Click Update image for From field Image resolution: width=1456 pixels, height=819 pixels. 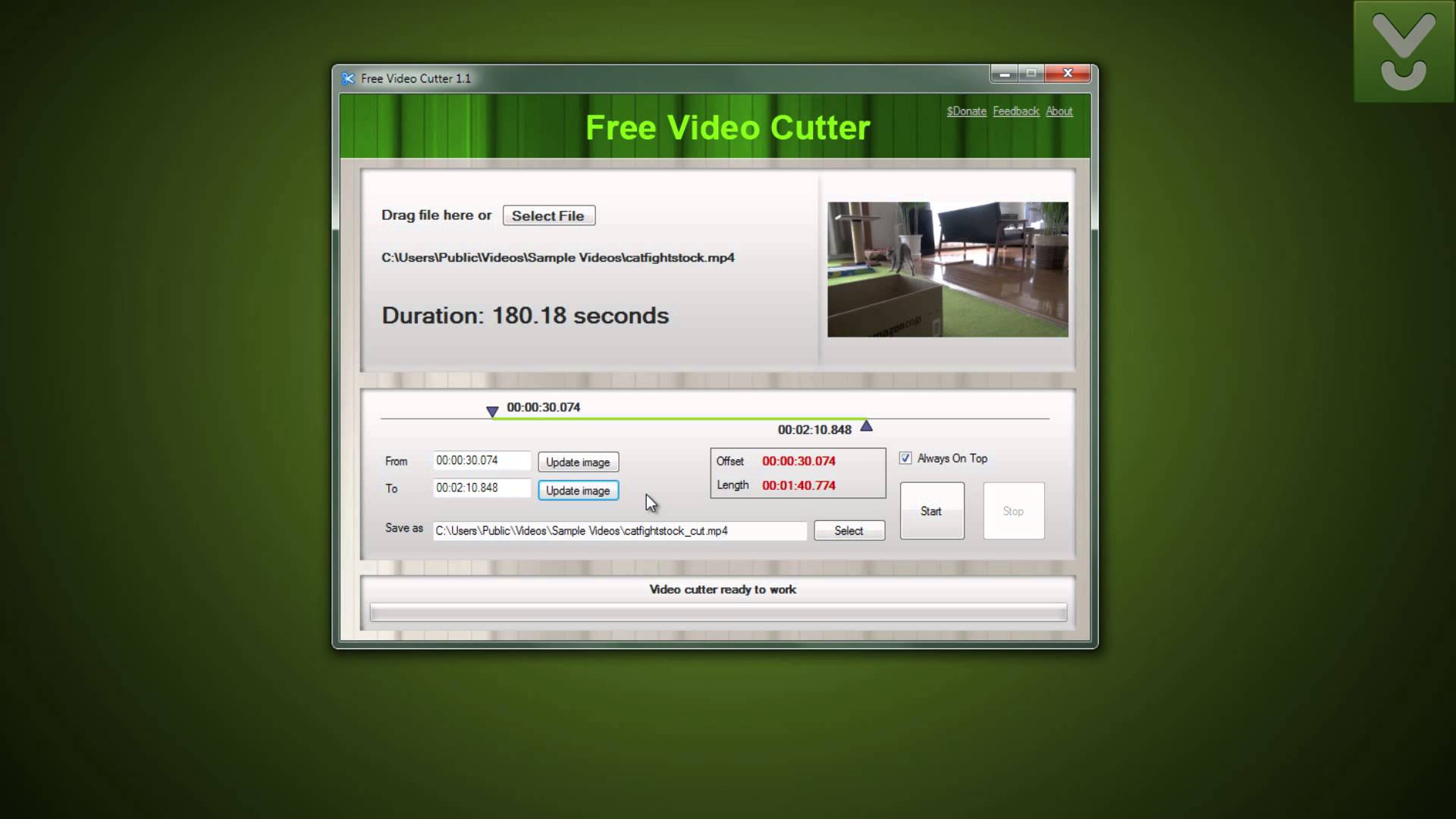[577, 461]
